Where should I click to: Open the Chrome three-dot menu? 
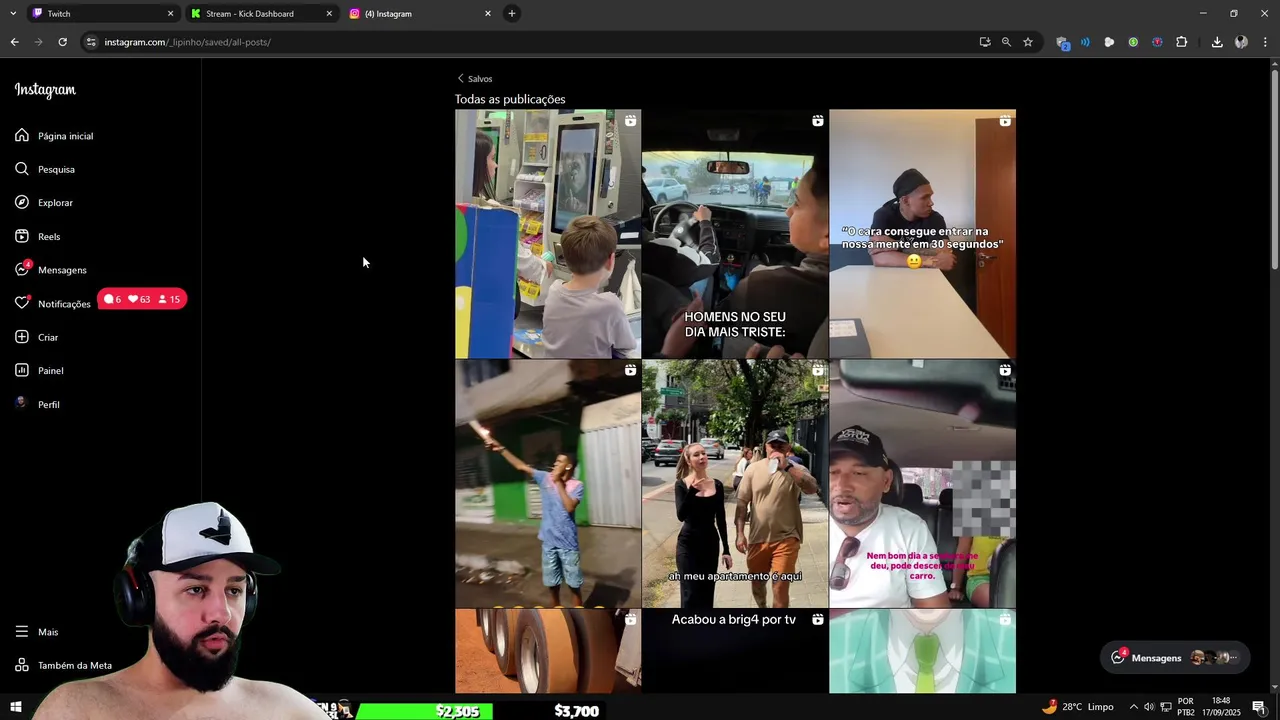tap(1265, 42)
